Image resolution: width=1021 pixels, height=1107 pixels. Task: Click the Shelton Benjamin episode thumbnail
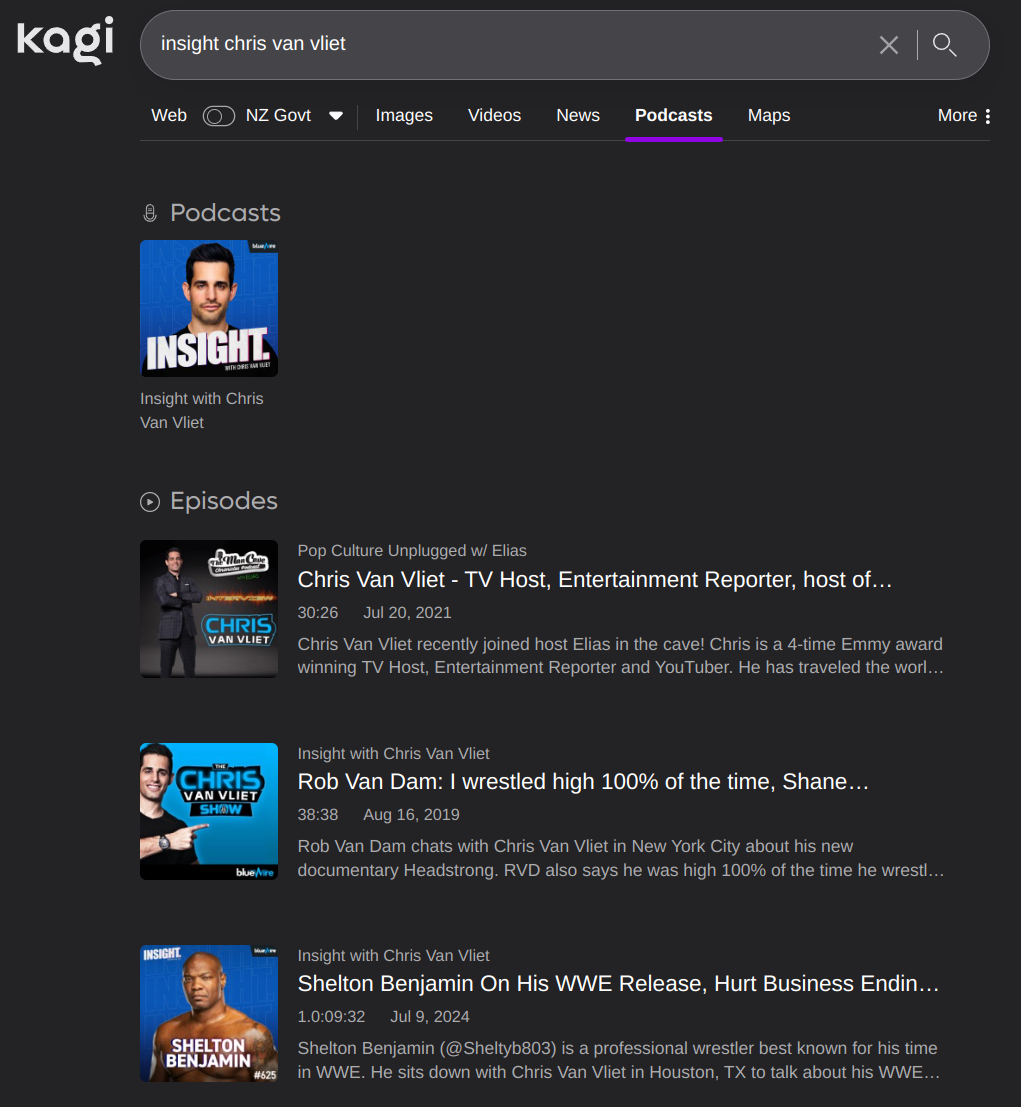tap(209, 1013)
